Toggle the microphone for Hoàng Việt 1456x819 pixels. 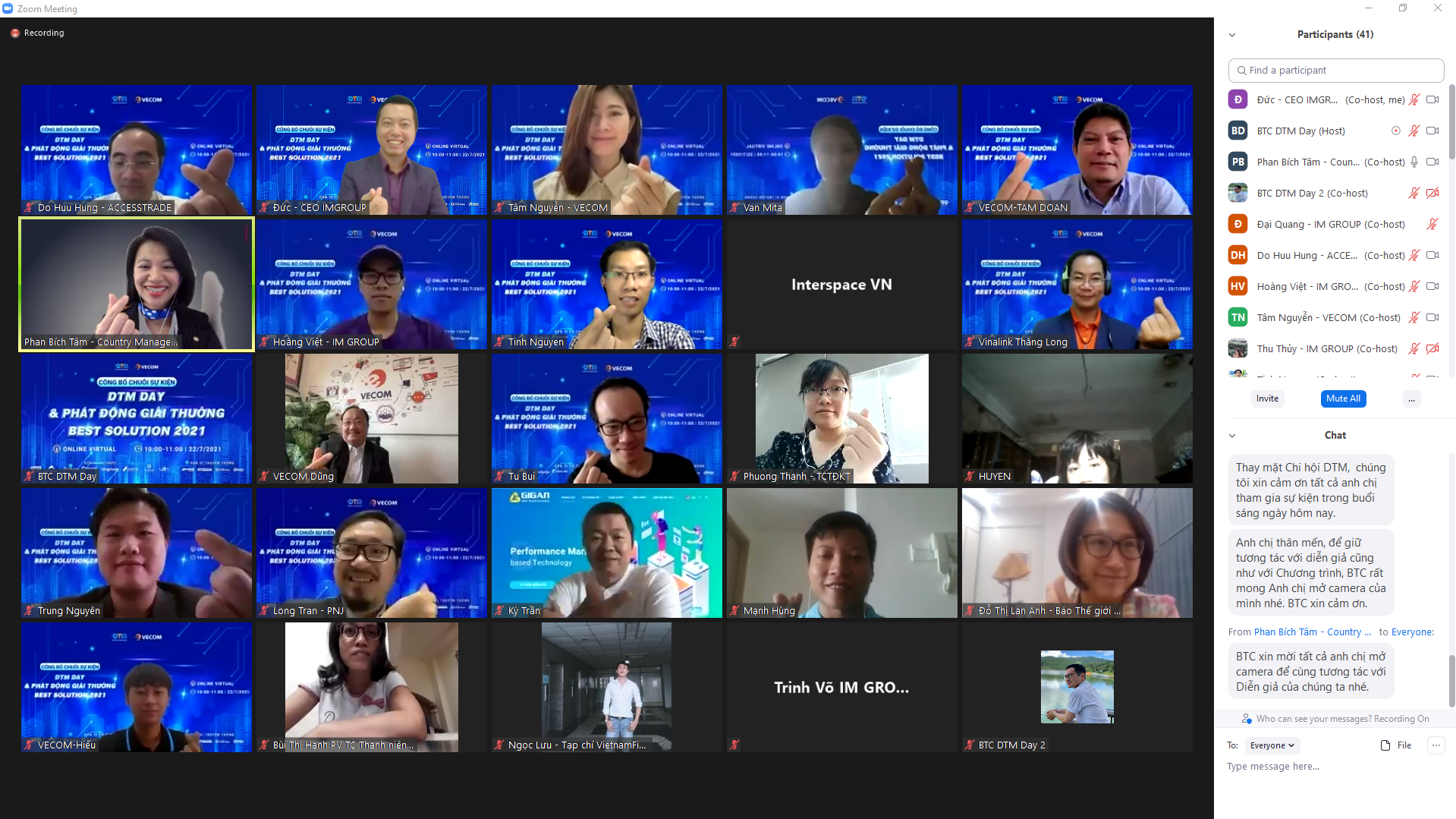pos(1414,286)
